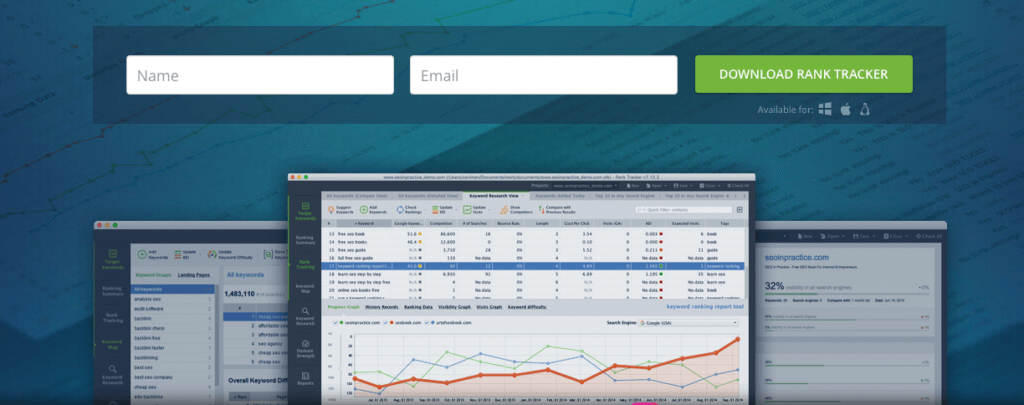1024x405 pixels.
Task: Click the Windows platform icon
Action: pyautogui.click(x=825, y=109)
